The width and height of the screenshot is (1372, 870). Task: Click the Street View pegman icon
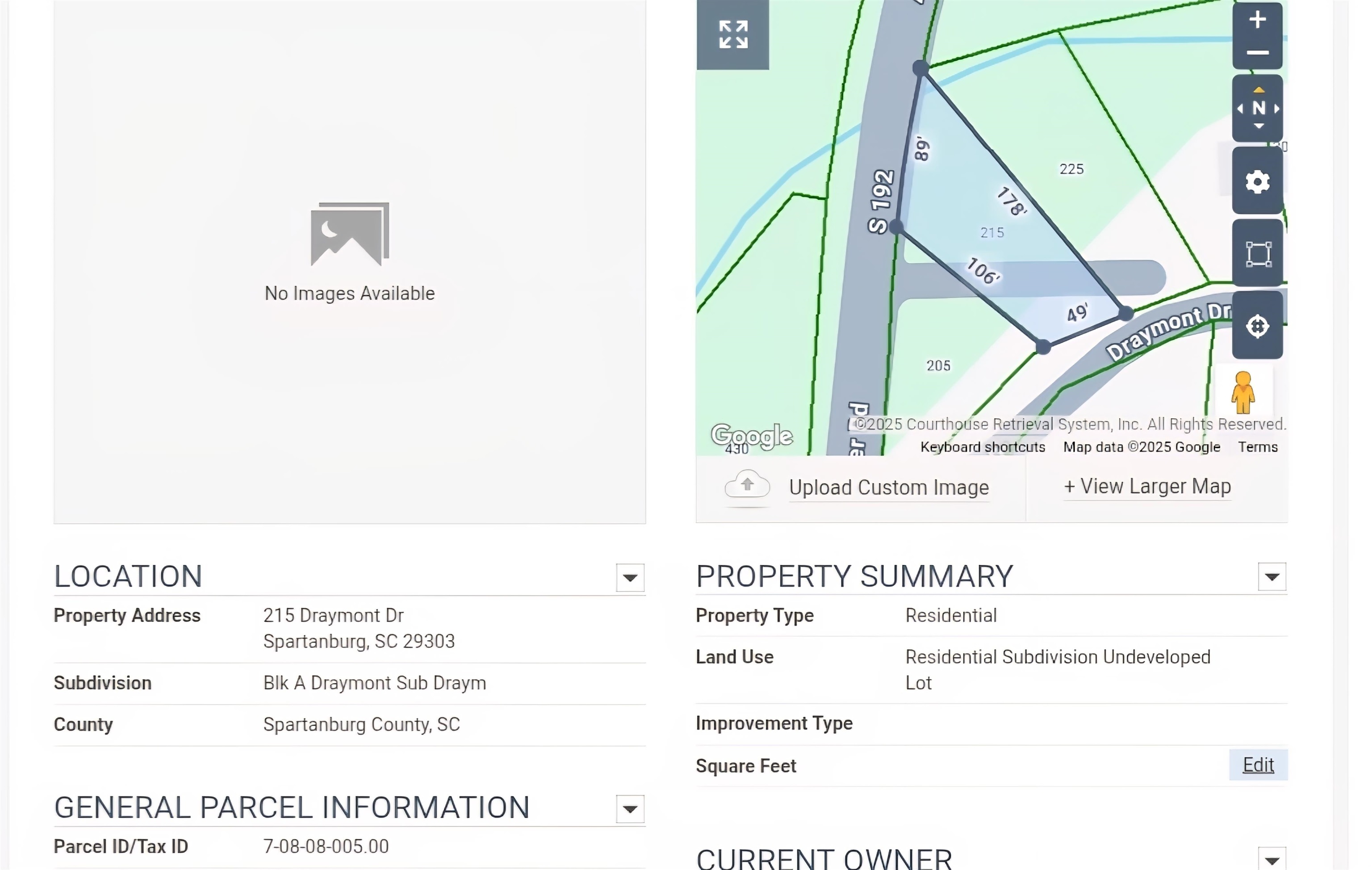(1242, 393)
